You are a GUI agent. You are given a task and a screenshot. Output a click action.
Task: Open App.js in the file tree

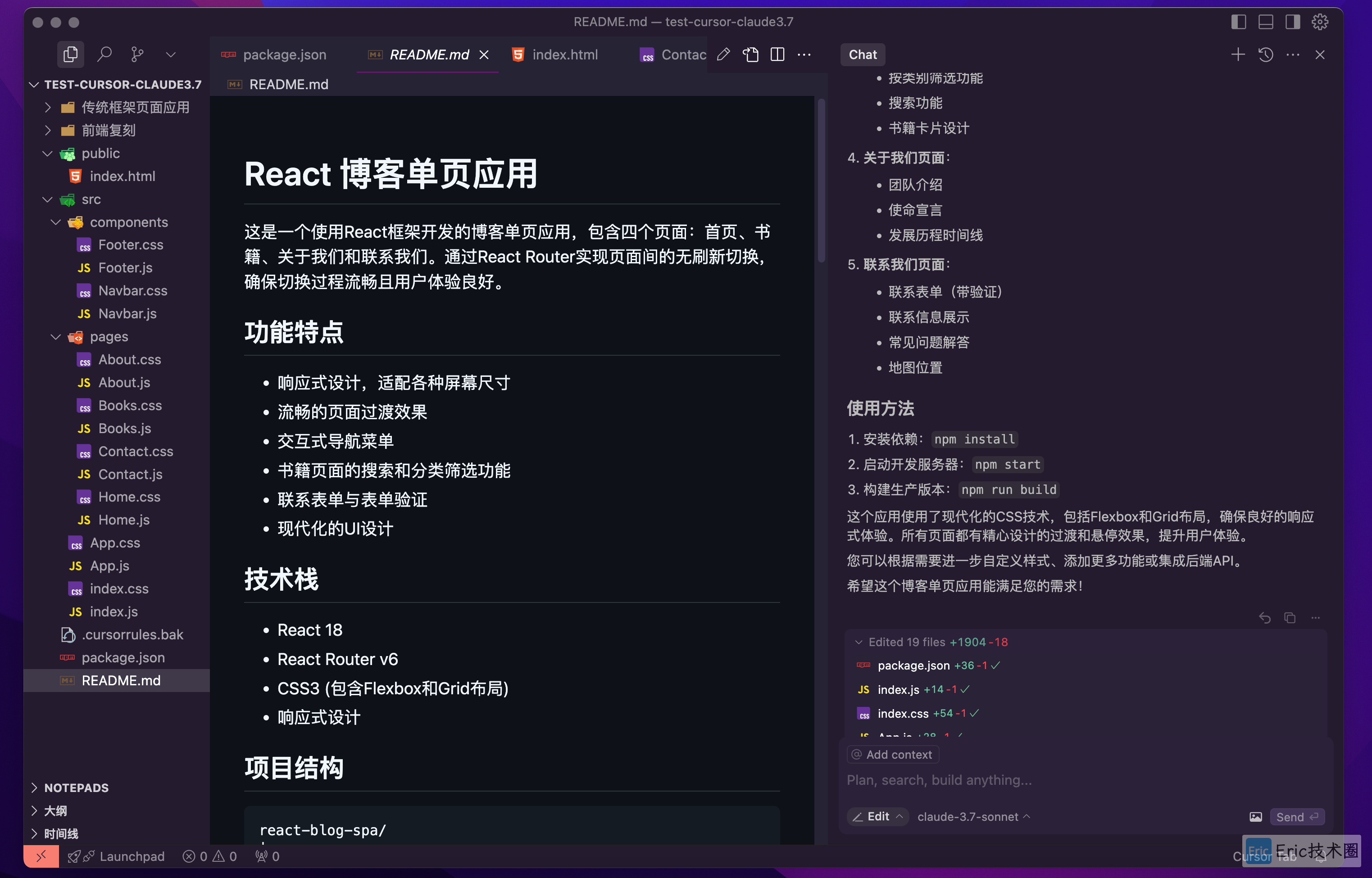(116, 566)
